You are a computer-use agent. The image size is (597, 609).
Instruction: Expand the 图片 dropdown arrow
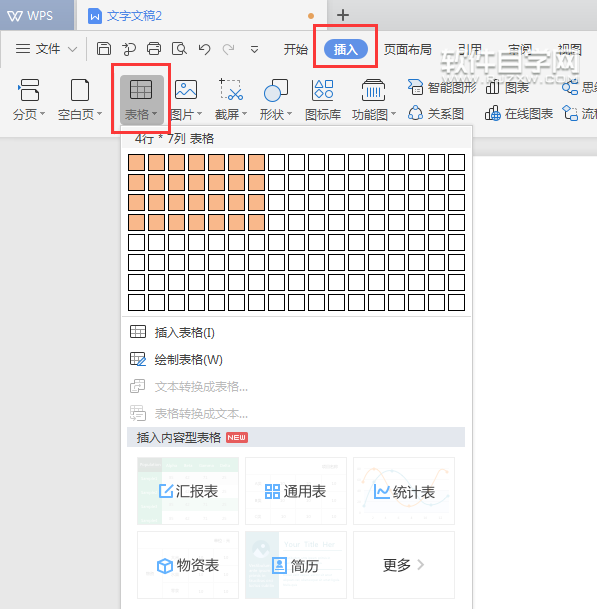(200, 114)
